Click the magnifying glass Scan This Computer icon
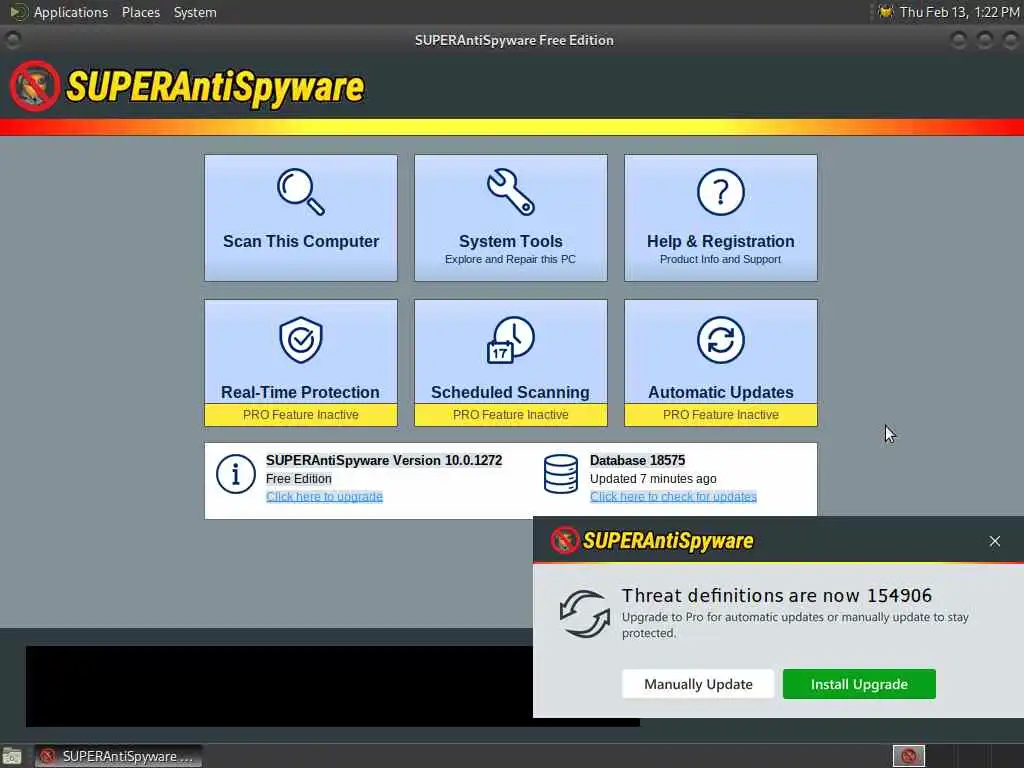 301,191
